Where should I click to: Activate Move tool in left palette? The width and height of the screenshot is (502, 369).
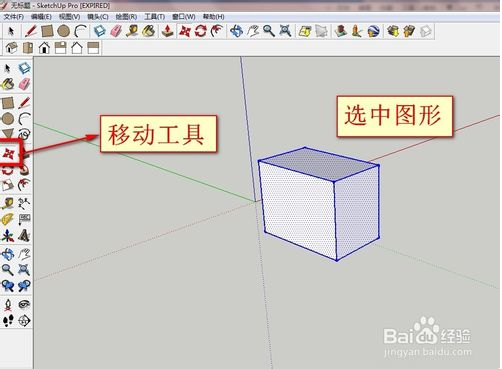tap(8, 154)
